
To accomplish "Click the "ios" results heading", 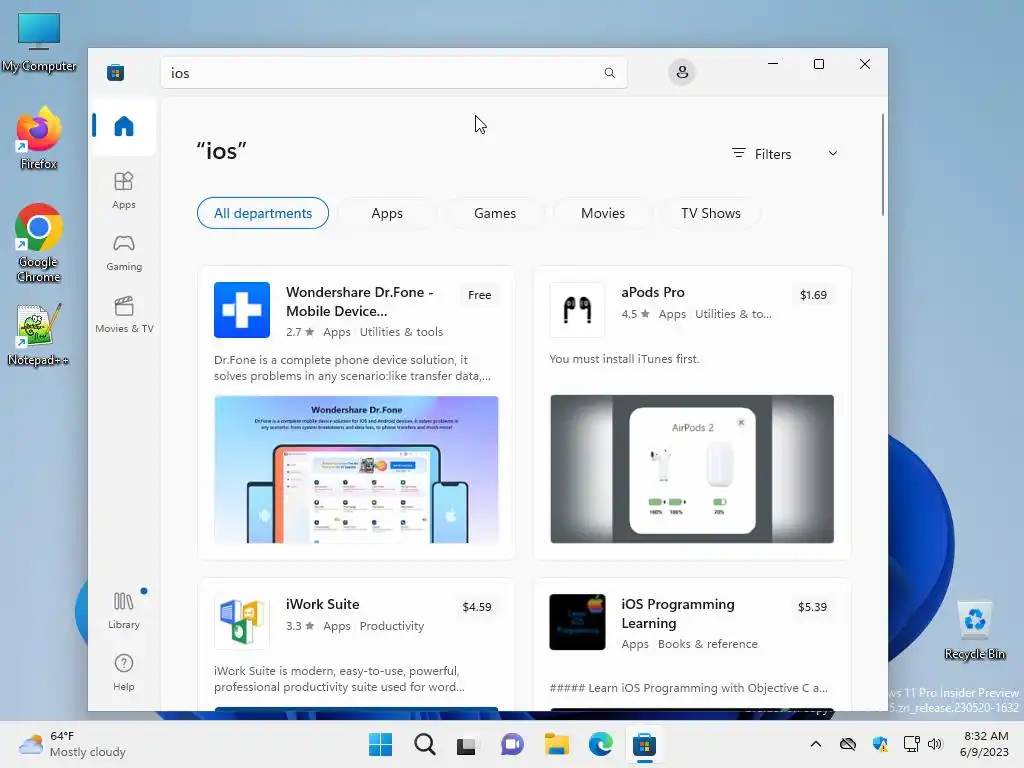I will pyautogui.click(x=221, y=151).
